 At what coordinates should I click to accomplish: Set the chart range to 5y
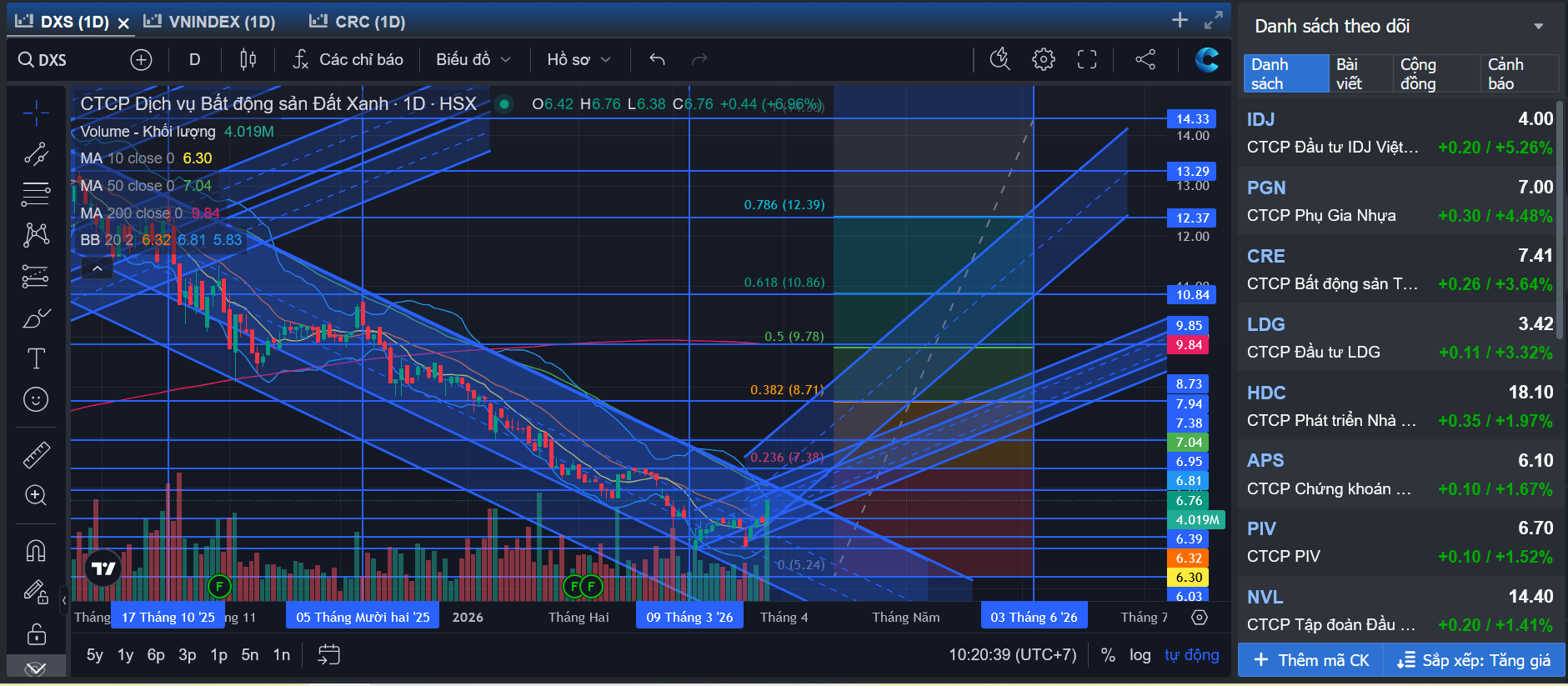pos(95,655)
